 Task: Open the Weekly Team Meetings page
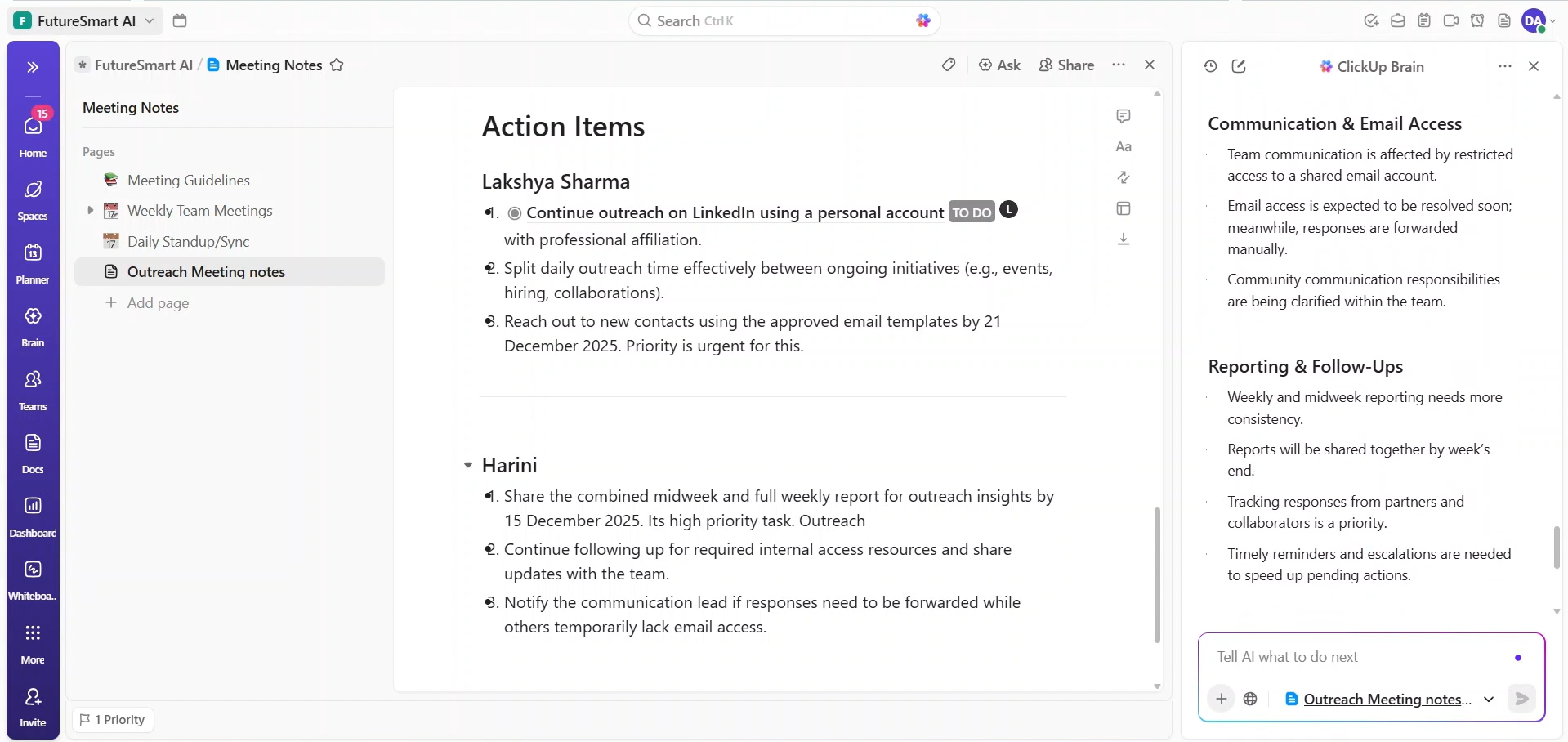click(200, 211)
